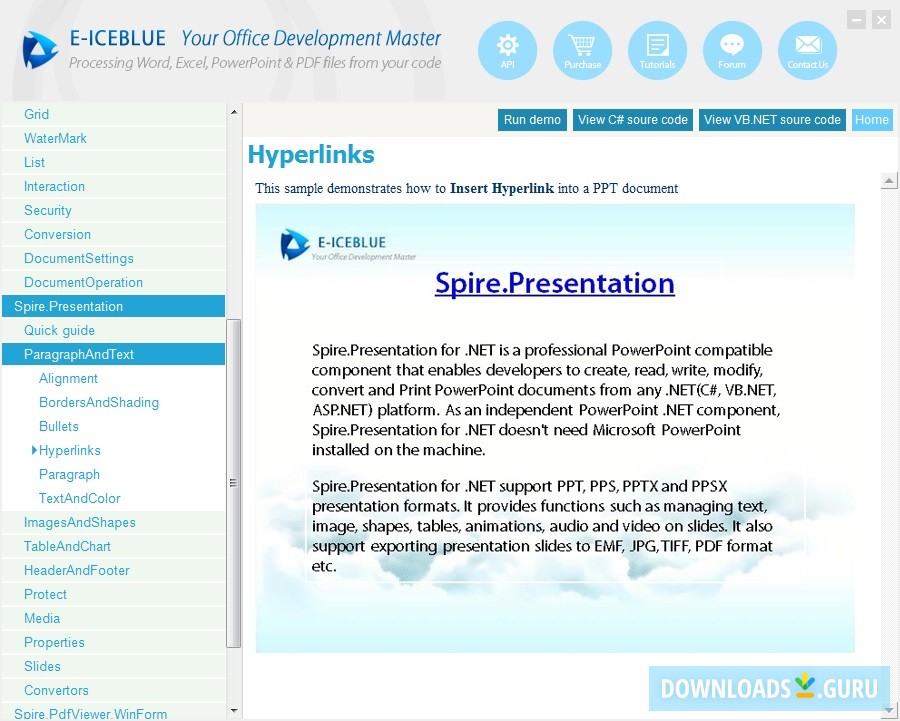
Task: Click the arrow marker beside Hyperlinks
Action: 34,451
